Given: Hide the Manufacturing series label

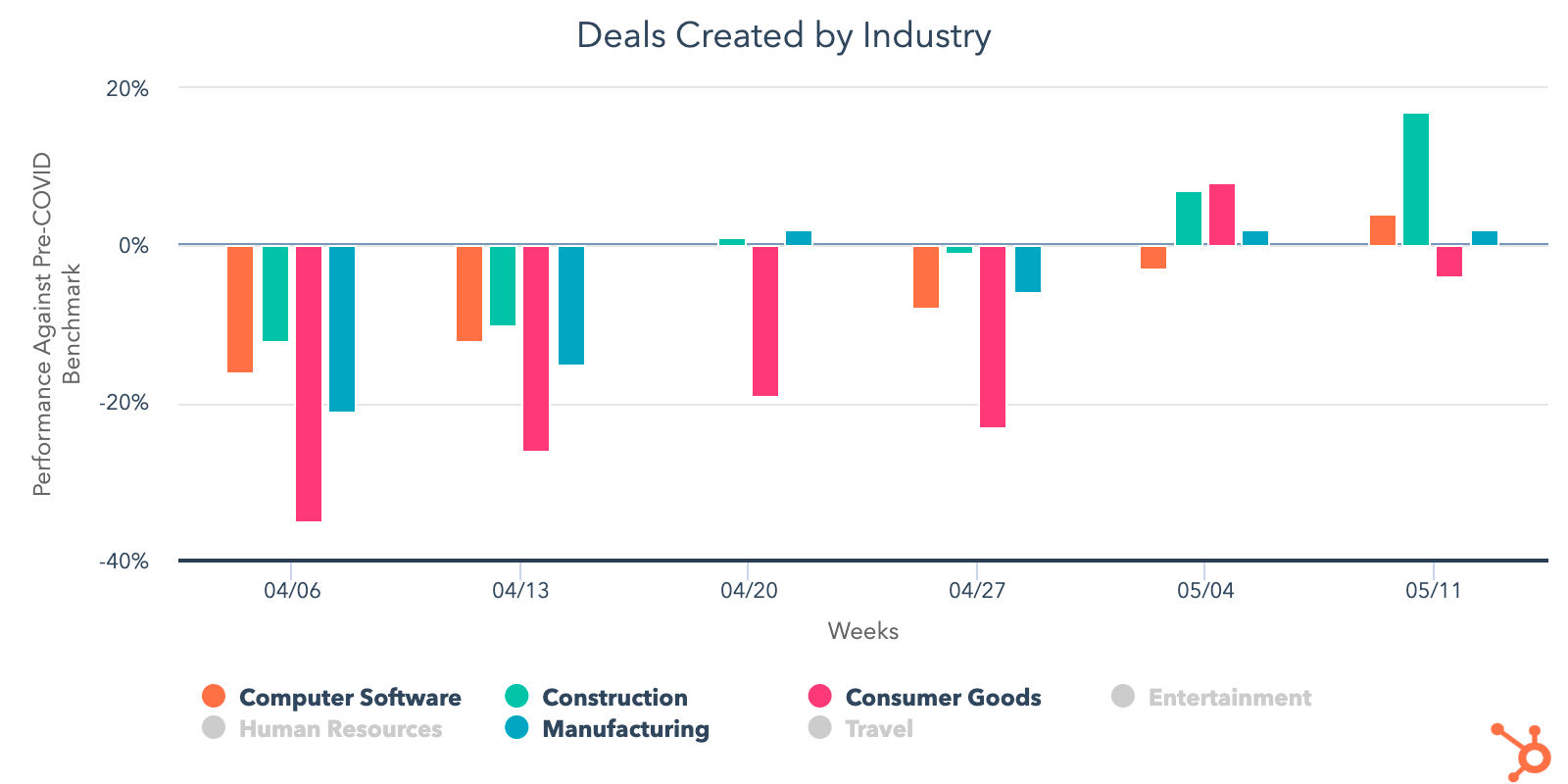Looking at the screenshot, I should coord(625,729).
